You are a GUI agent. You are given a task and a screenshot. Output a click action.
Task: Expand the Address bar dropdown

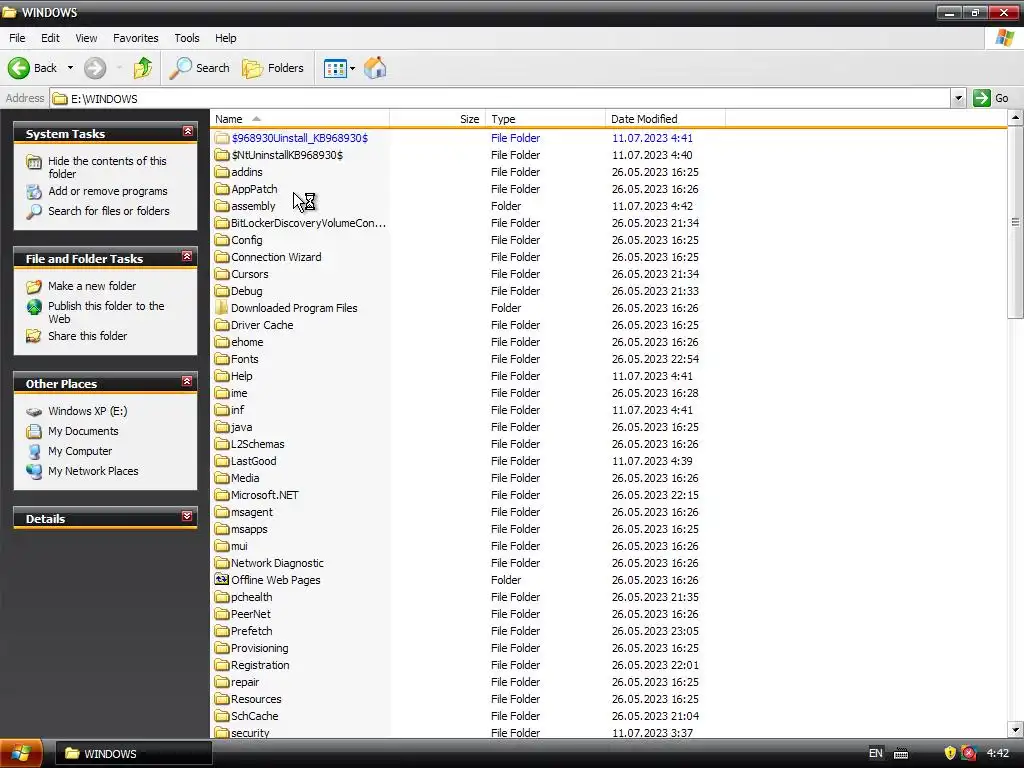coord(958,99)
